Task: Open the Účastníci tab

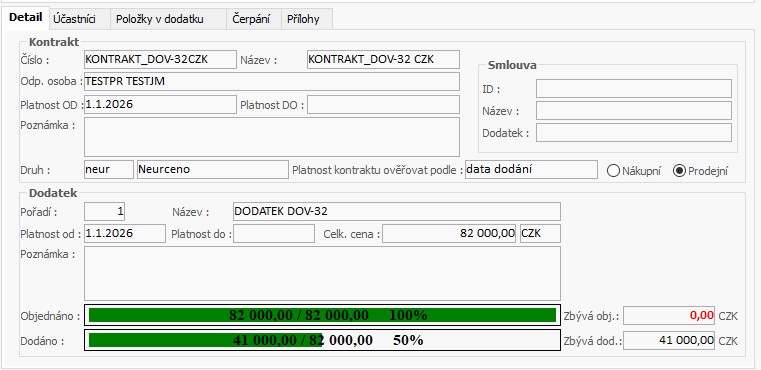Action: click(x=79, y=19)
